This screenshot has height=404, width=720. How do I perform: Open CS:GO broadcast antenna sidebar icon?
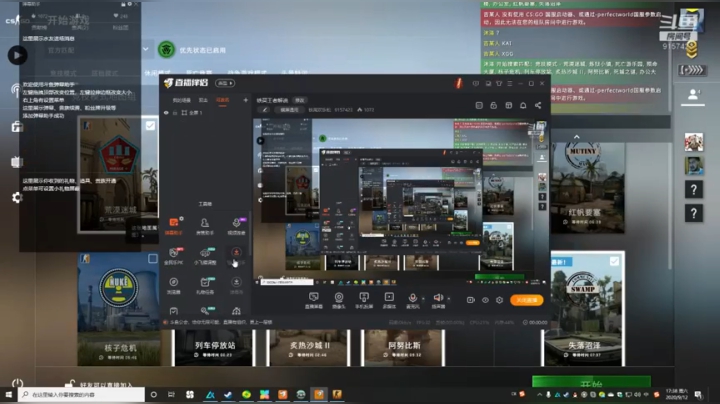16,89
